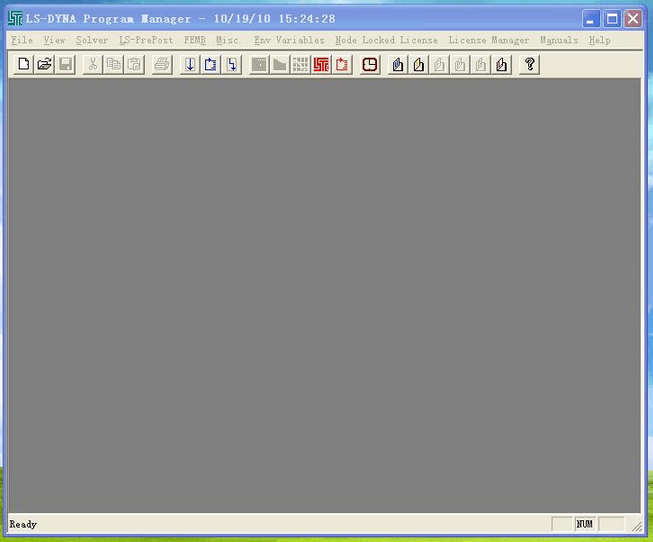Open the License Manager menu
653x542 pixels.
point(489,40)
